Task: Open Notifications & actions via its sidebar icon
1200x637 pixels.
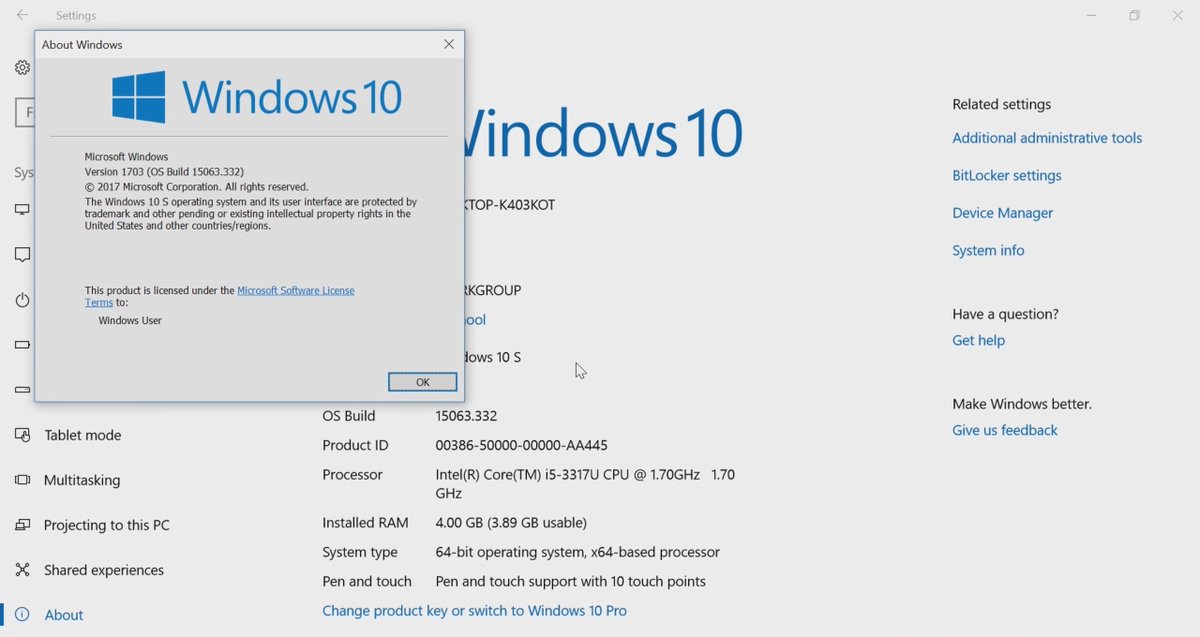Action: coord(22,254)
